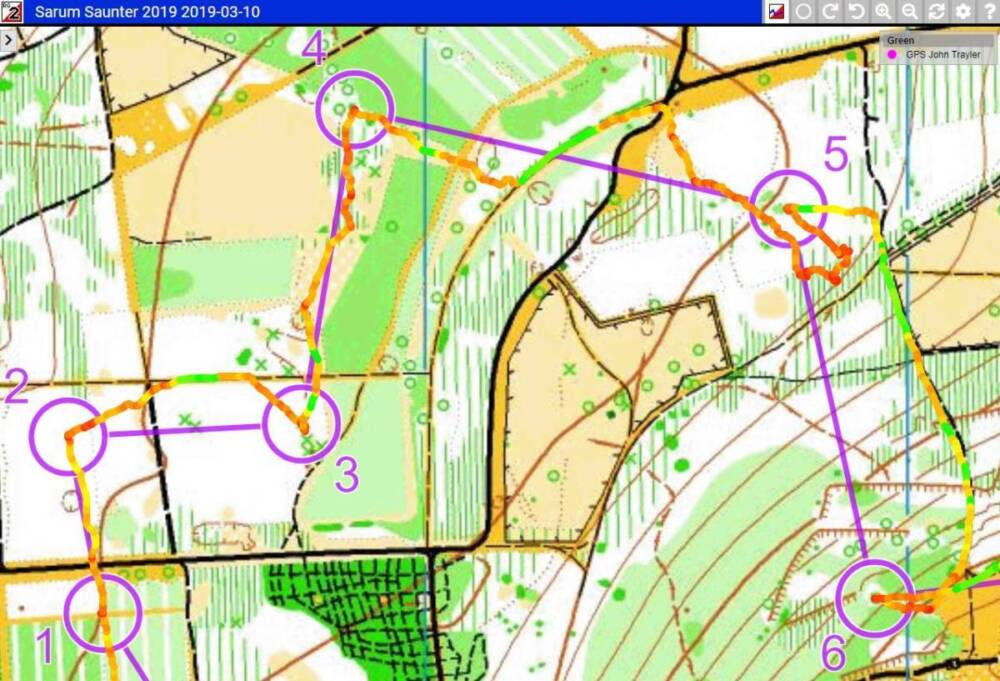Click control circle 5 on the map
This screenshot has width=1000, height=681.
pyautogui.click(x=788, y=208)
